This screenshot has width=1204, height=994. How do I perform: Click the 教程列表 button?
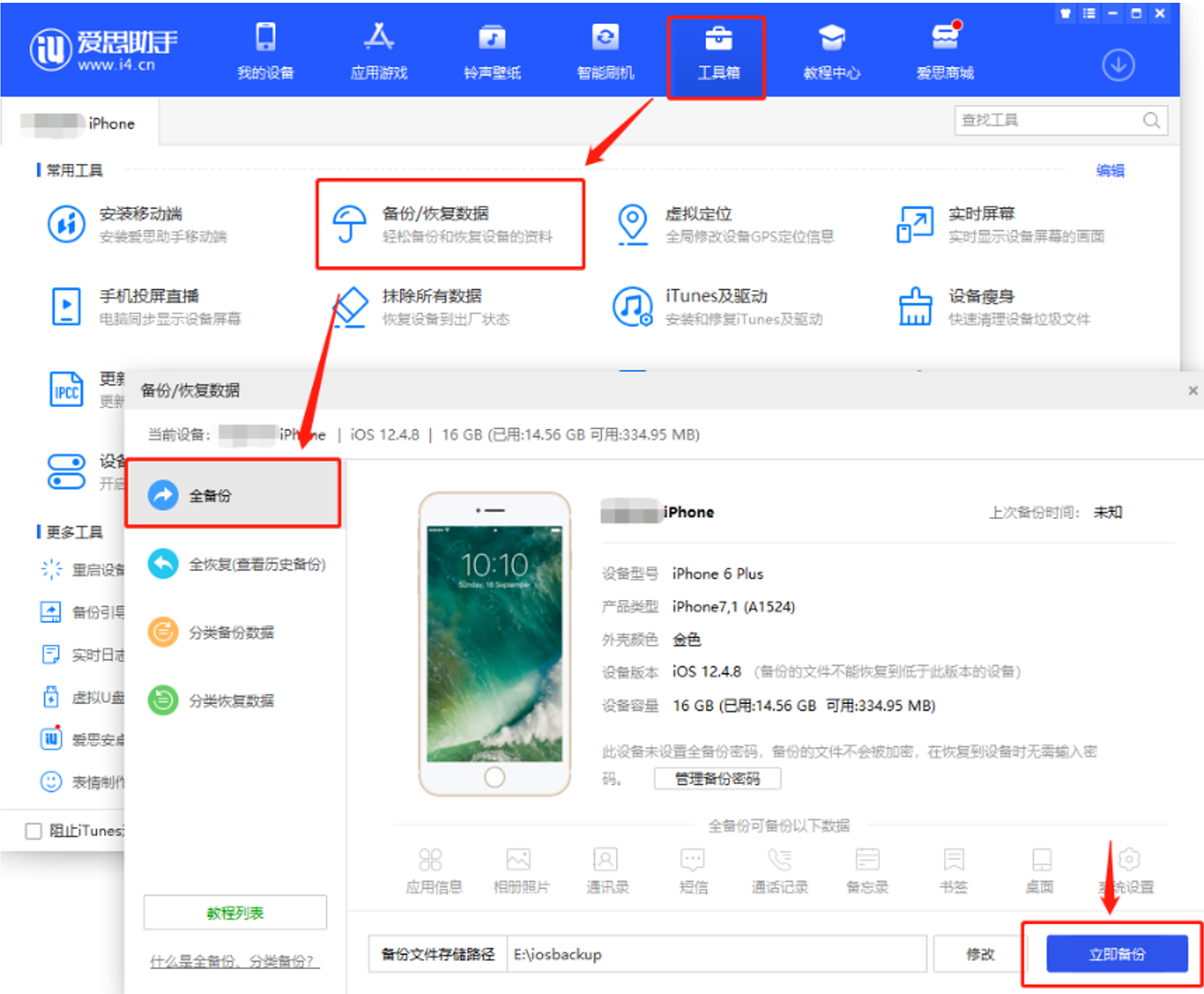point(235,912)
